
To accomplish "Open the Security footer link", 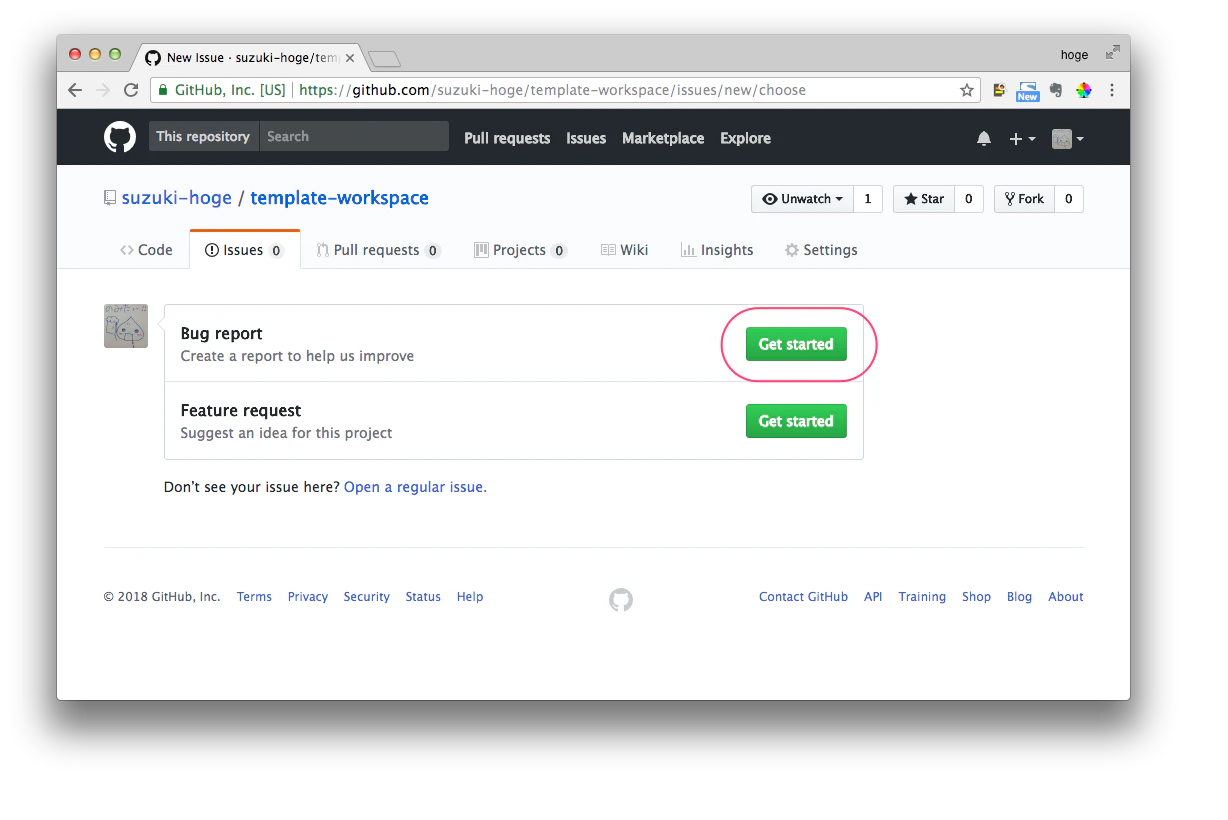I will point(367,597).
